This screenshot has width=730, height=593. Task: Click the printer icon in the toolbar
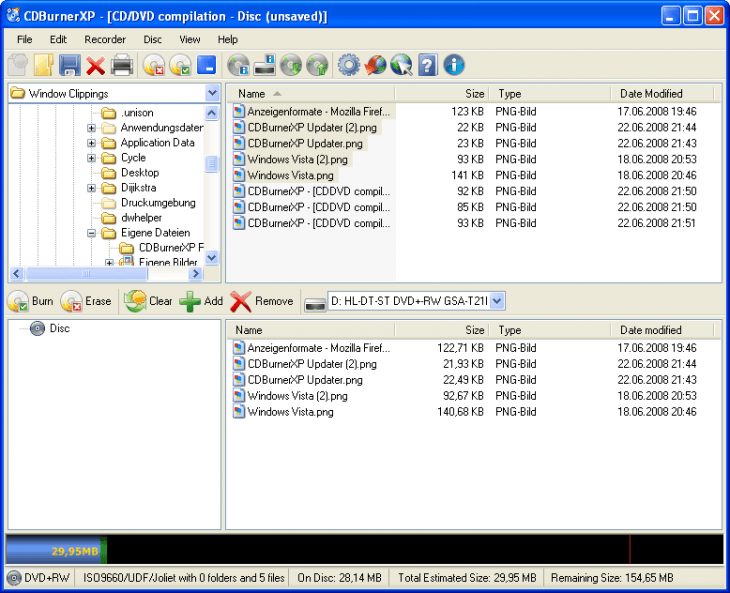pyautogui.click(x=121, y=66)
